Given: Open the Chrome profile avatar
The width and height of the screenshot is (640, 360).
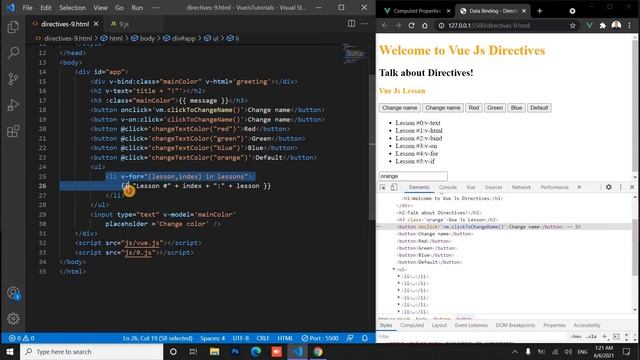Looking at the screenshot, I should [616, 25].
